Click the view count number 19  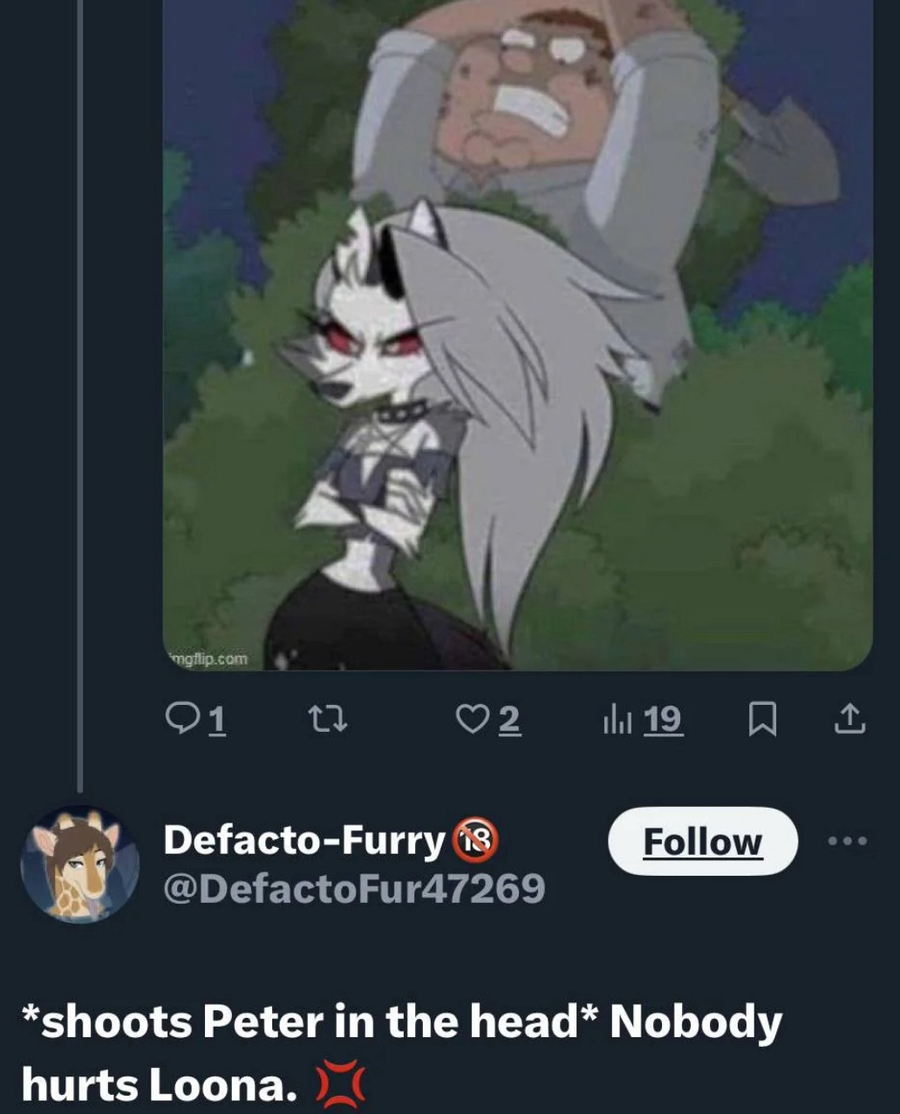[663, 719]
